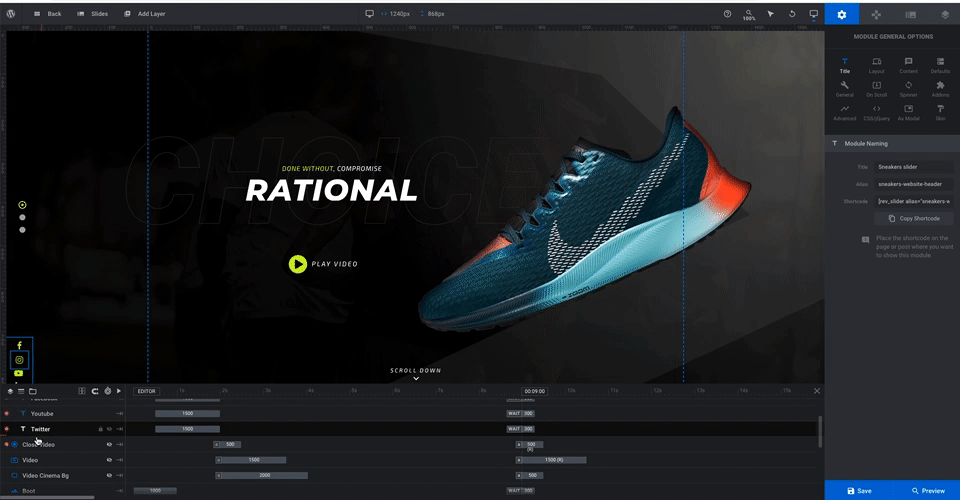This screenshot has width=960, height=500.
Task: Click the Video Cinema Bg 2000 animation bar
Action: 261,475
